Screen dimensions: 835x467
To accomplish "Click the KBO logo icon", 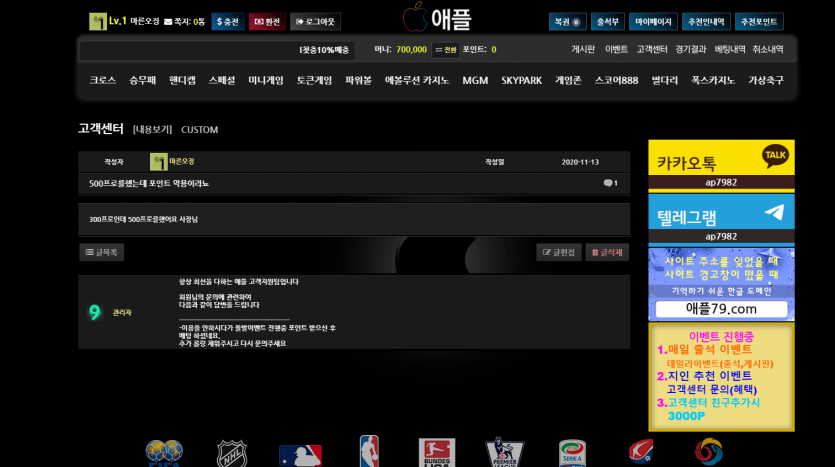I will coord(709,452).
